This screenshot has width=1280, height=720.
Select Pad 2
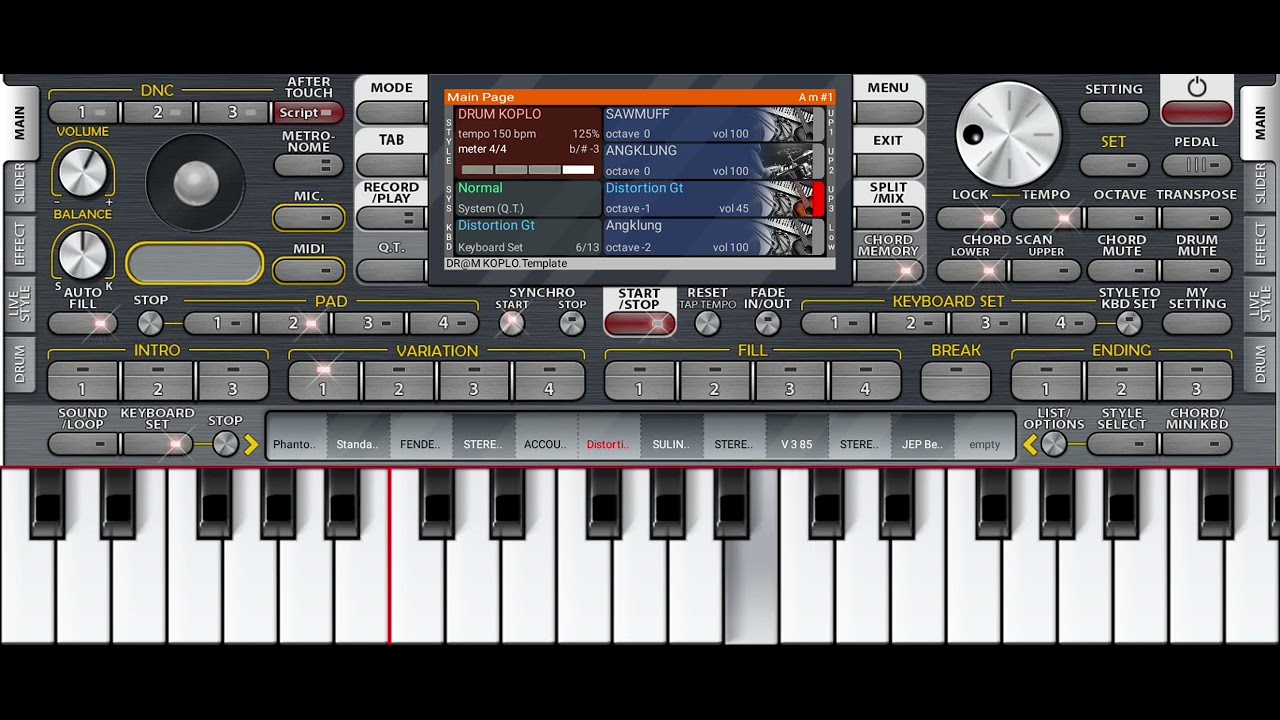[x=294, y=323]
